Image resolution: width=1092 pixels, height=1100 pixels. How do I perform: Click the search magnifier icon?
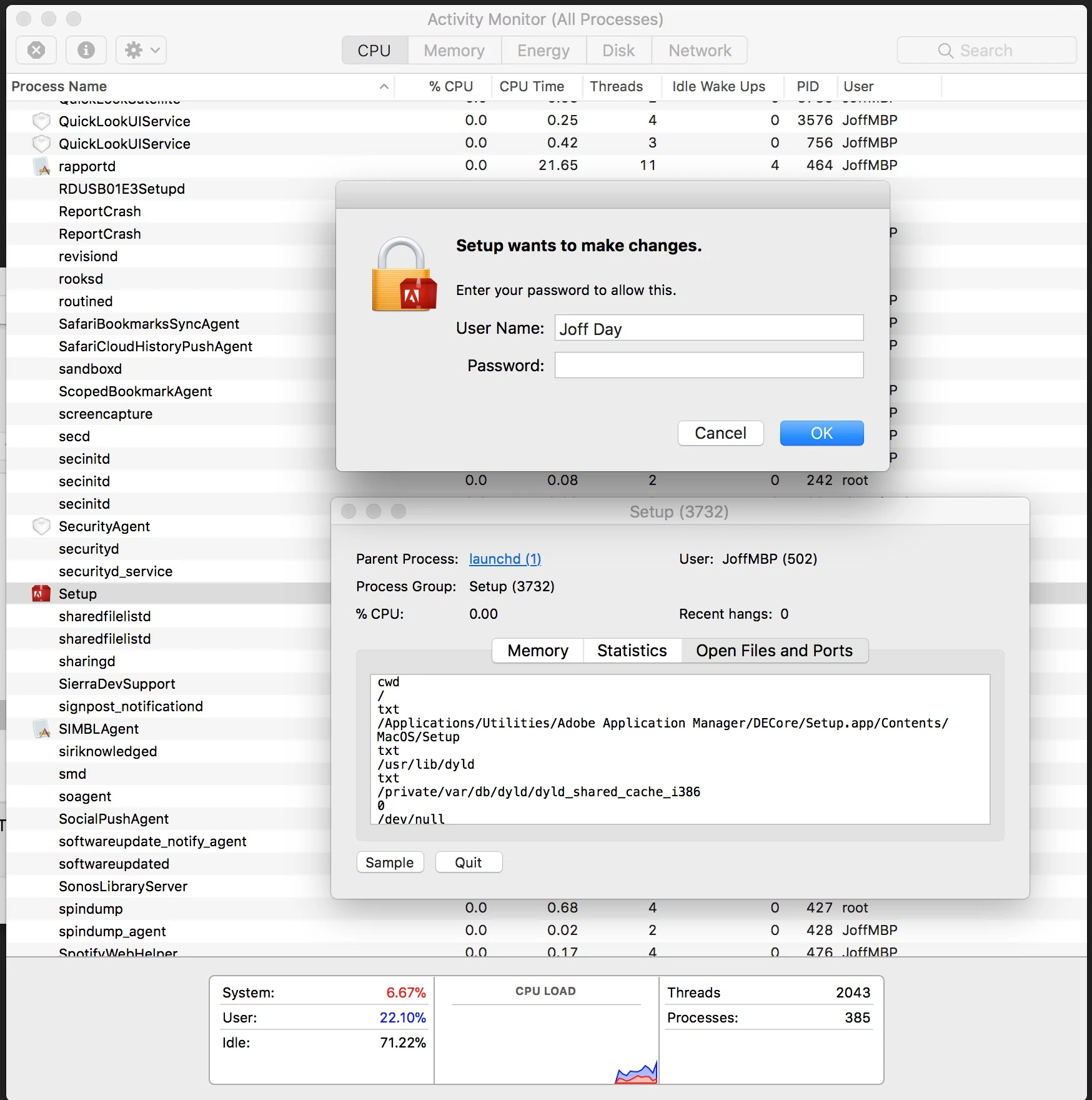click(x=946, y=51)
